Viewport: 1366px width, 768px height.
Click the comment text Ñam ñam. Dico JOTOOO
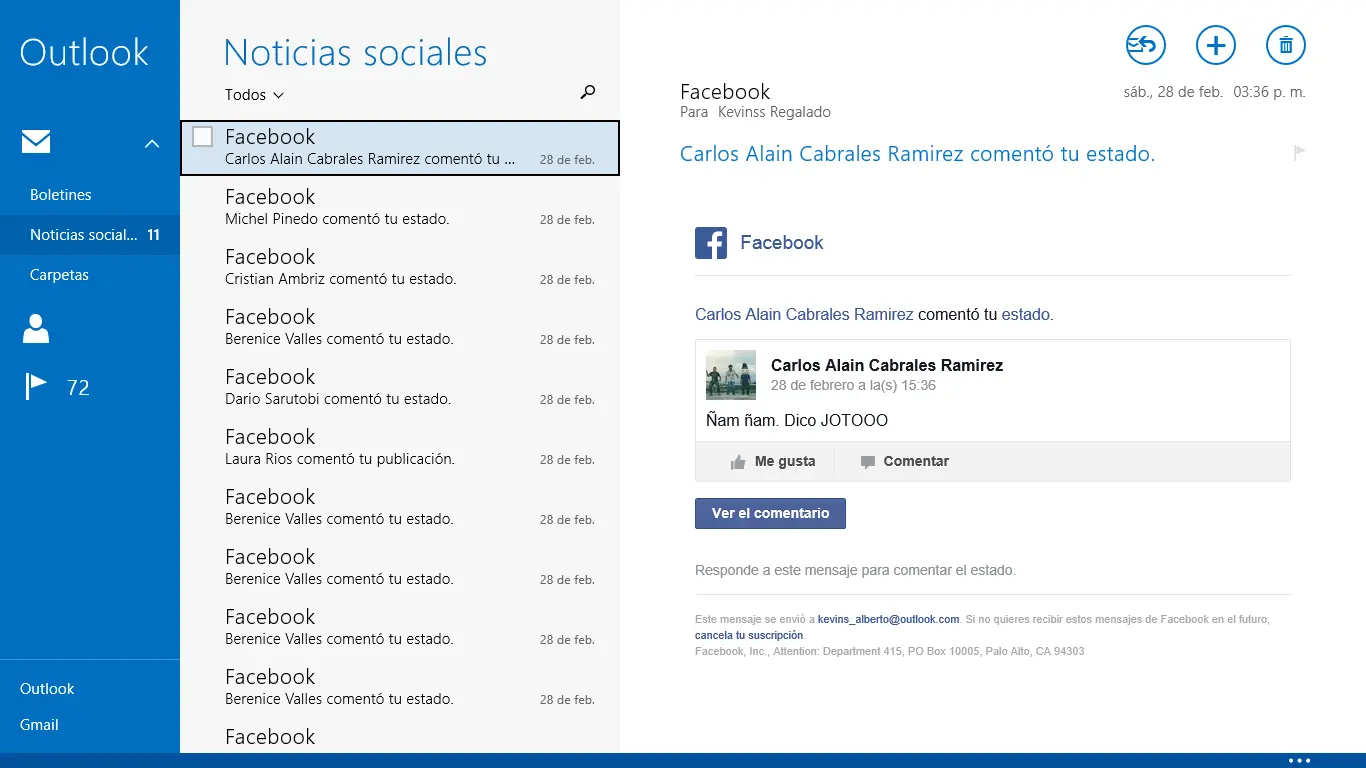click(x=797, y=420)
